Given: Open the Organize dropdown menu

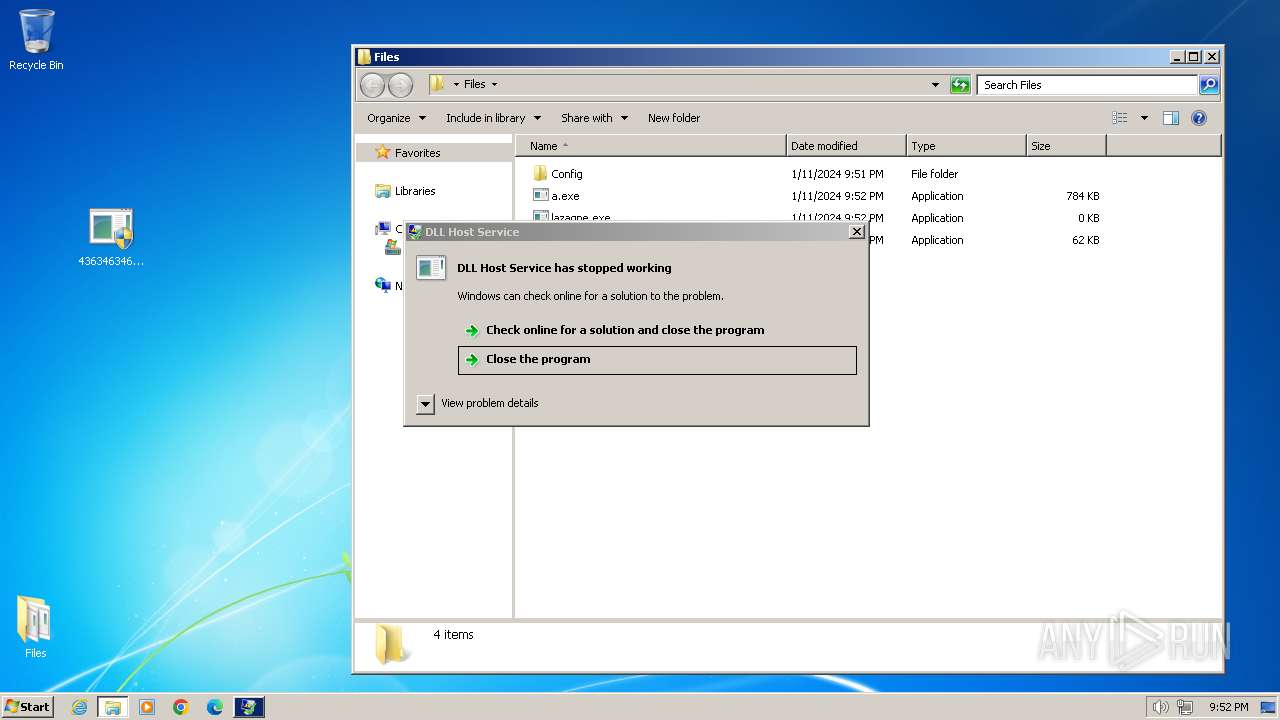Looking at the screenshot, I should click(x=396, y=118).
